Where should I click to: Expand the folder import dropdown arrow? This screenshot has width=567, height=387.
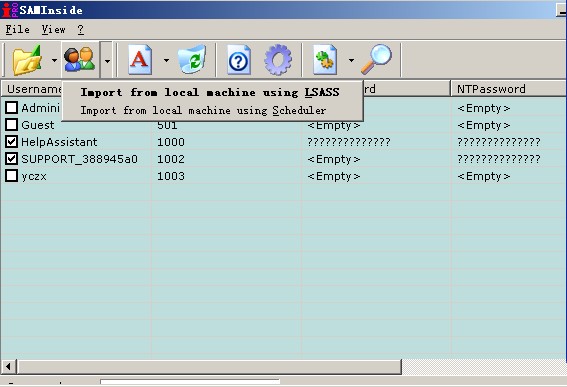tap(54, 60)
